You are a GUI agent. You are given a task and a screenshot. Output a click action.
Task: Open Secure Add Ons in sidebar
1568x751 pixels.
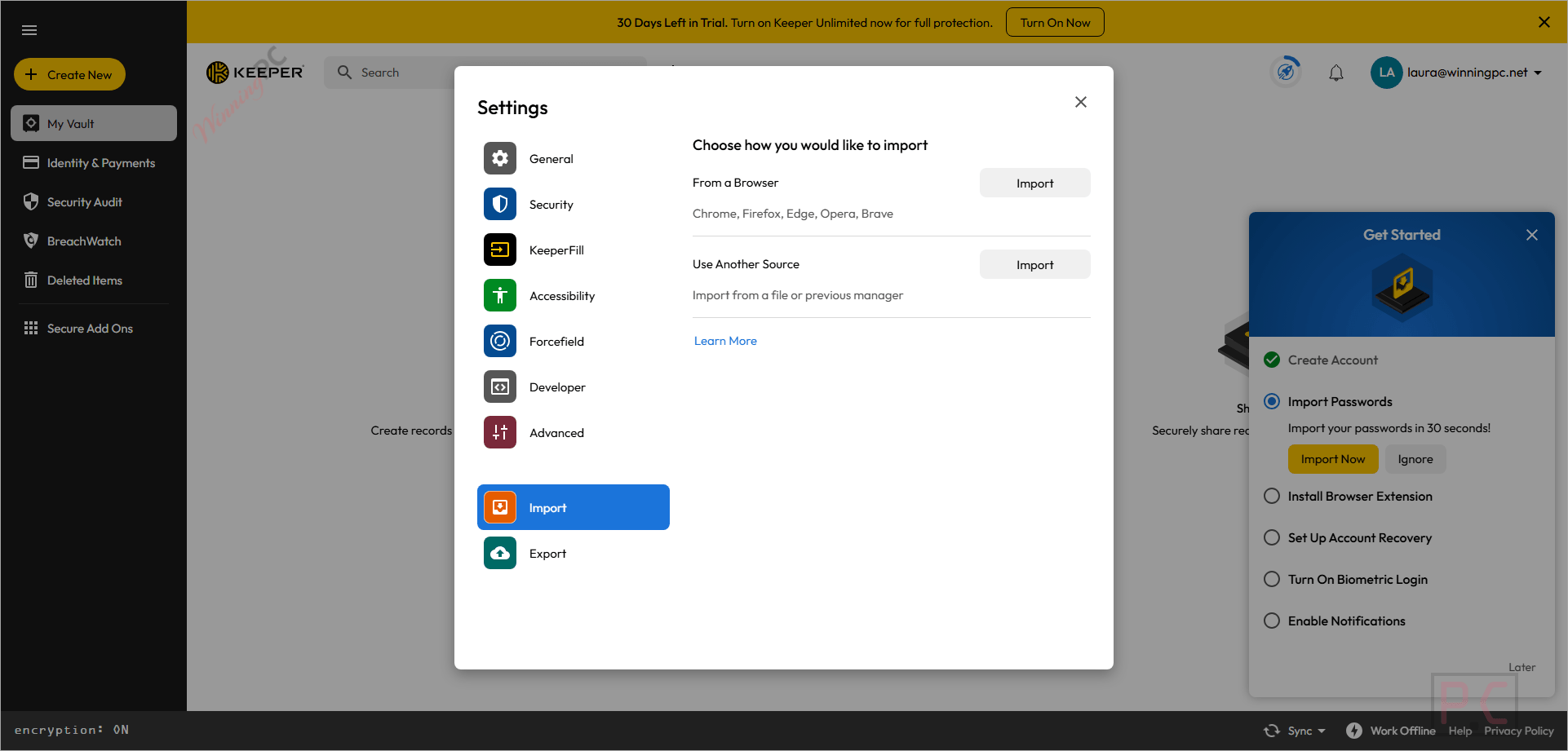(94, 328)
